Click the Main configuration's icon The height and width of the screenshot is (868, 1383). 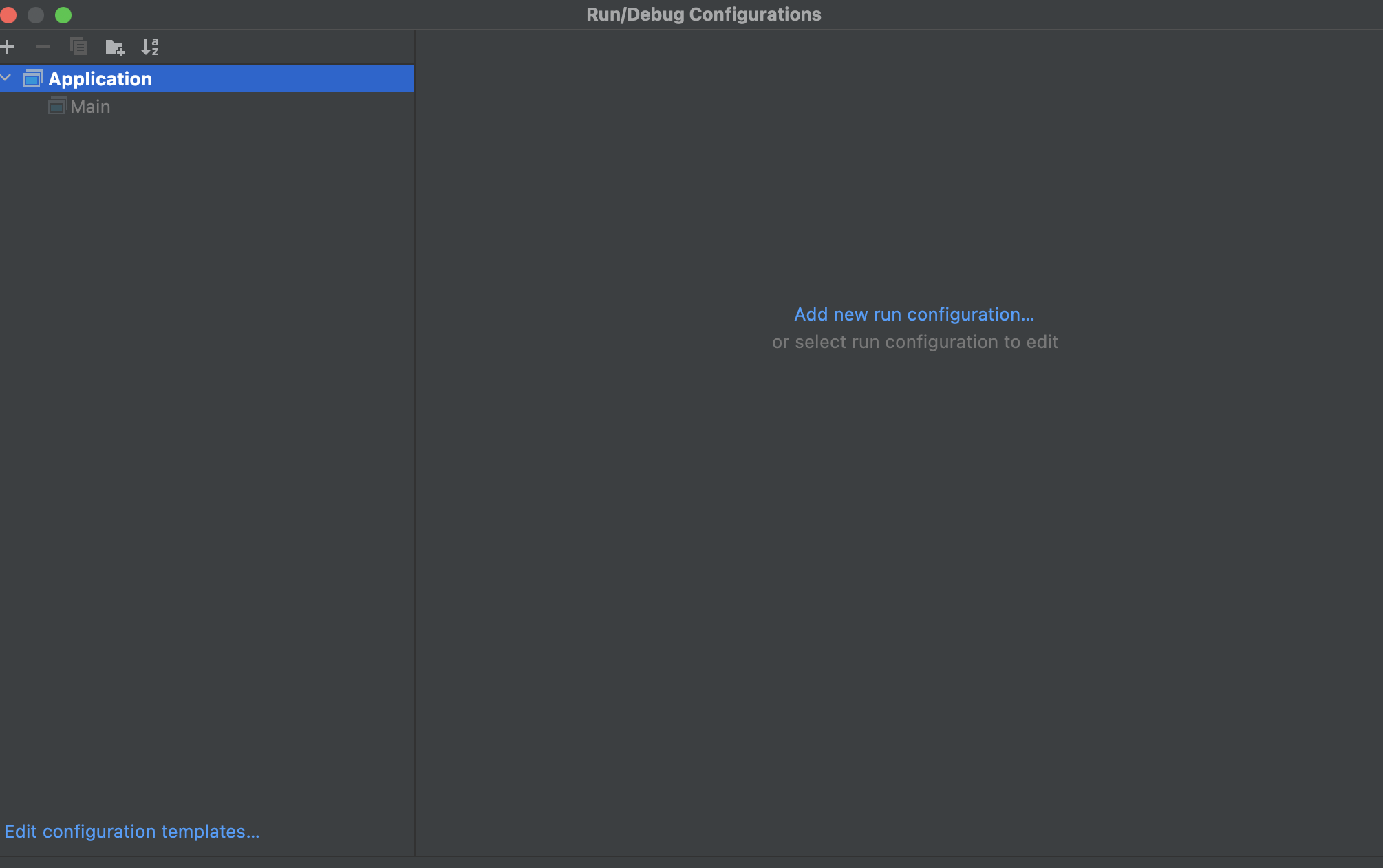point(57,107)
